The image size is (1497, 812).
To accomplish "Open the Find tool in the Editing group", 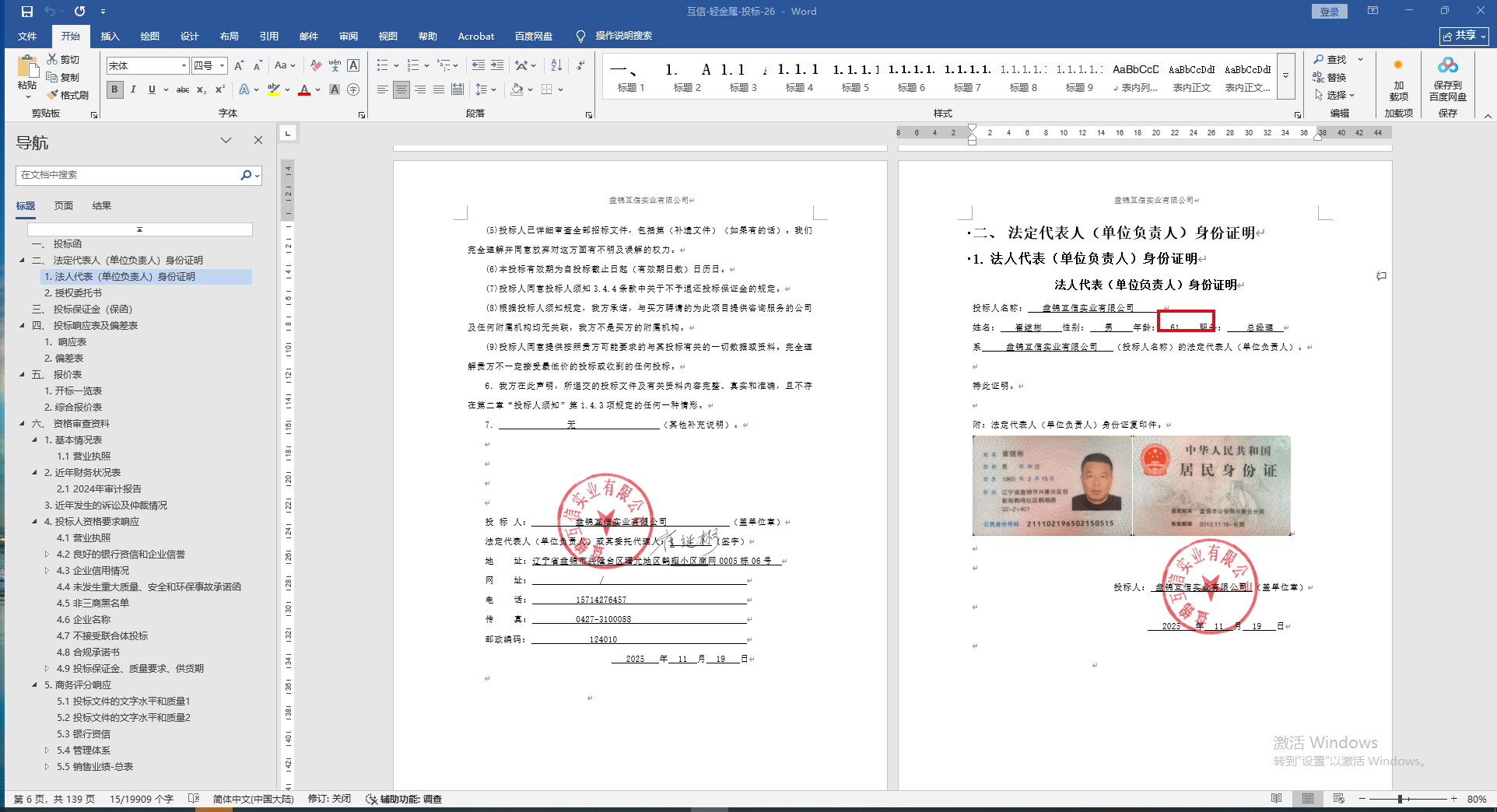I will [1330, 60].
